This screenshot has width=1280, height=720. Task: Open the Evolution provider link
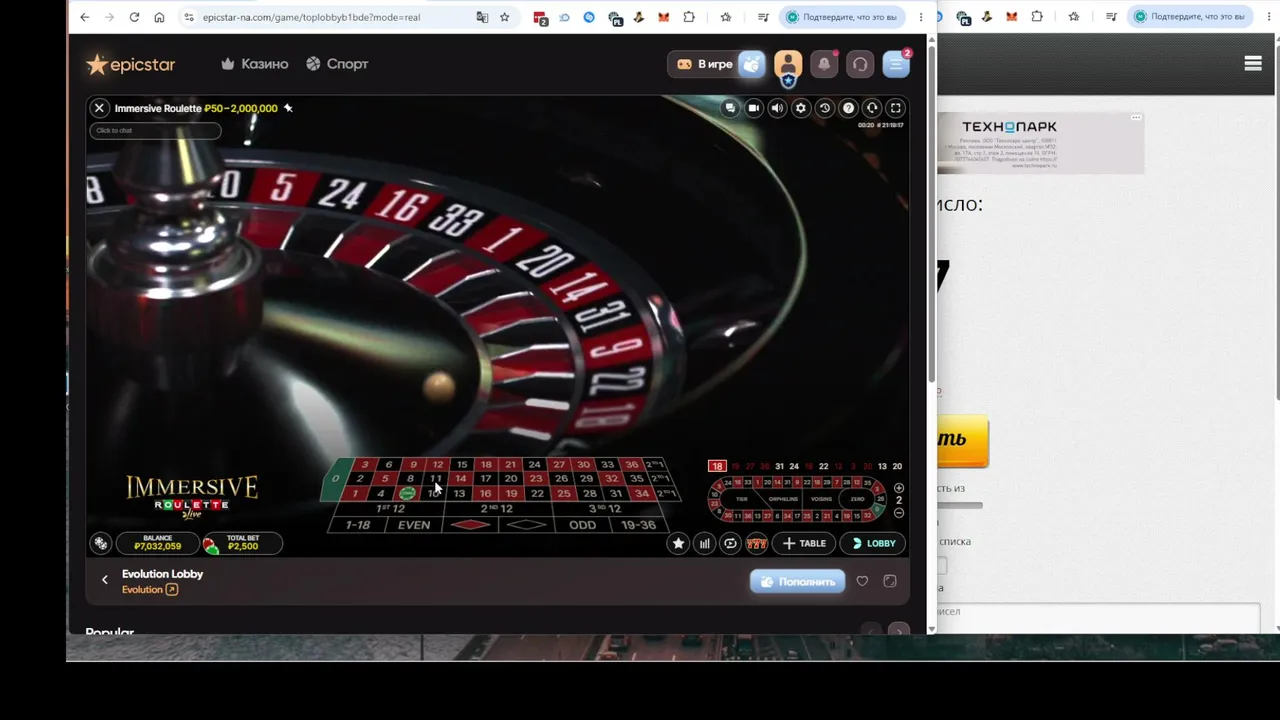(150, 590)
